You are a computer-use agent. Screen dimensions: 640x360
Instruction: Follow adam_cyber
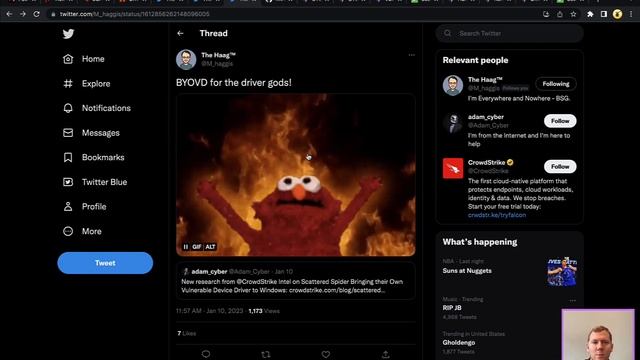coord(560,121)
